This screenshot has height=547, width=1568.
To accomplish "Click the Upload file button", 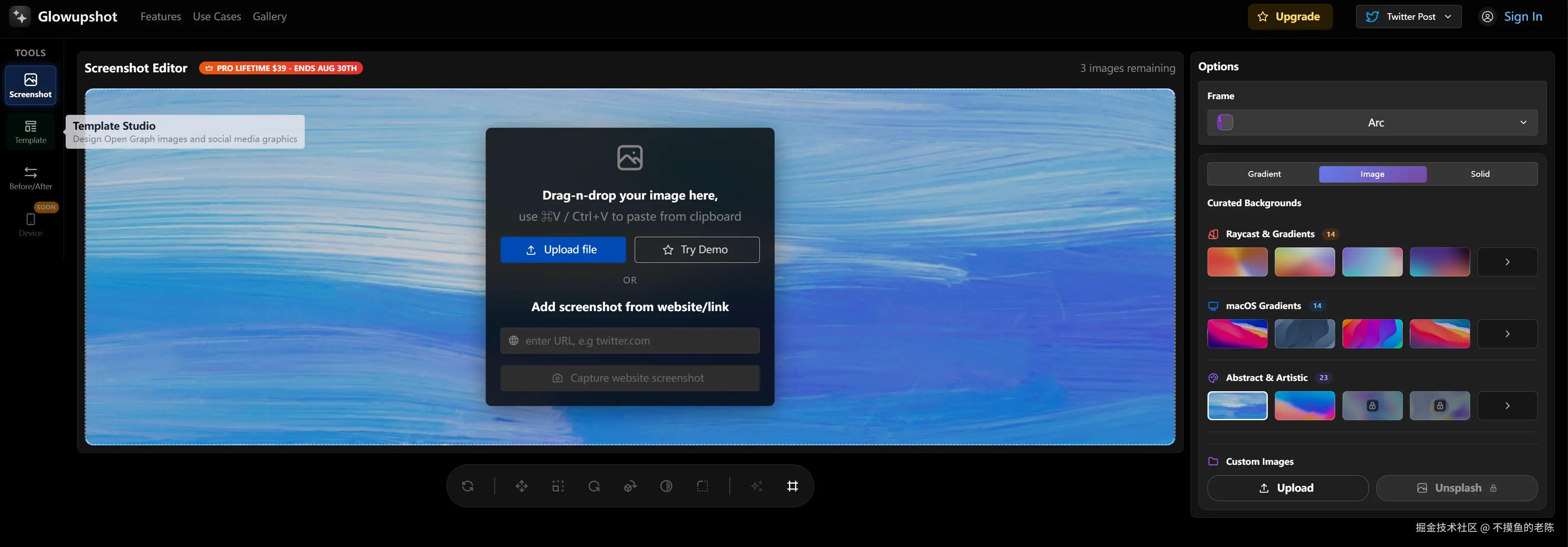I will (562, 250).
